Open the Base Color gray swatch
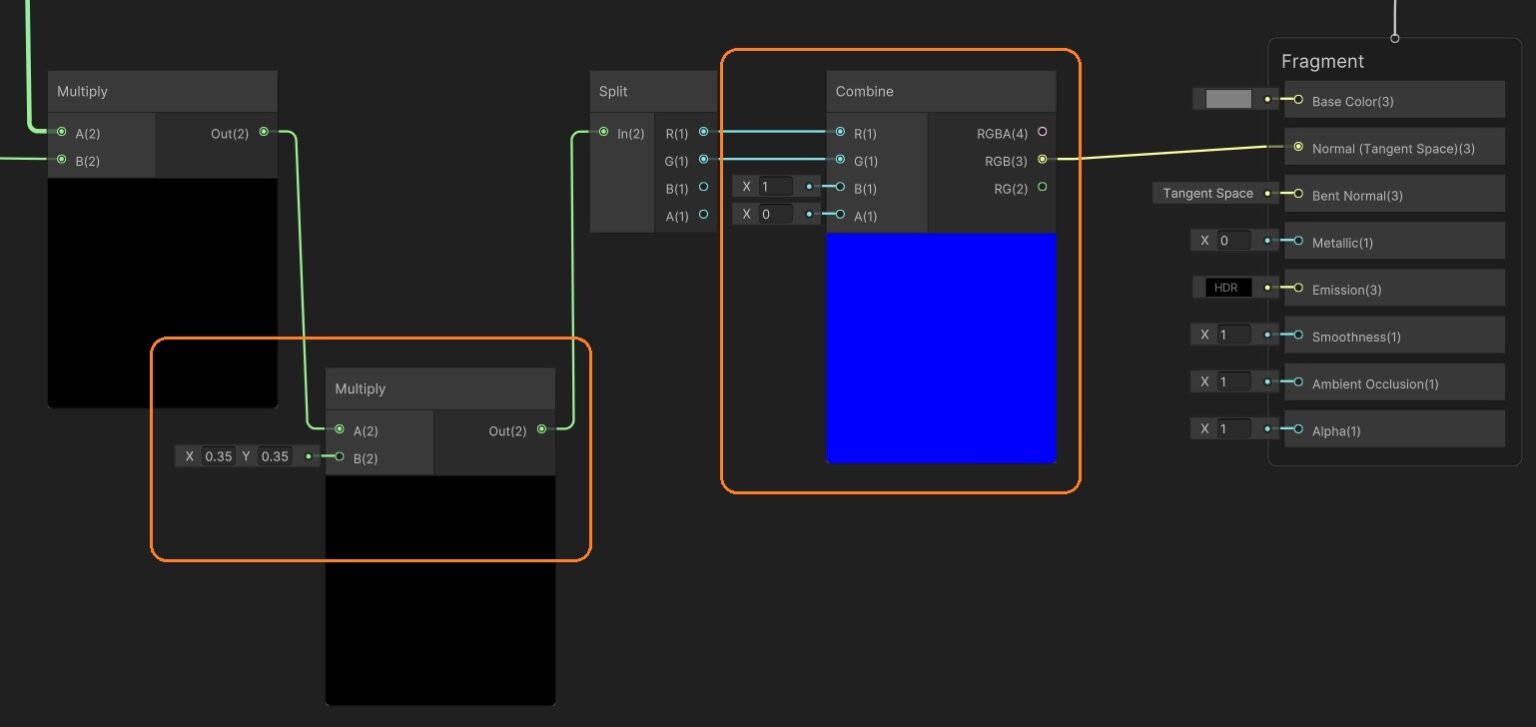 [1228, 99]
